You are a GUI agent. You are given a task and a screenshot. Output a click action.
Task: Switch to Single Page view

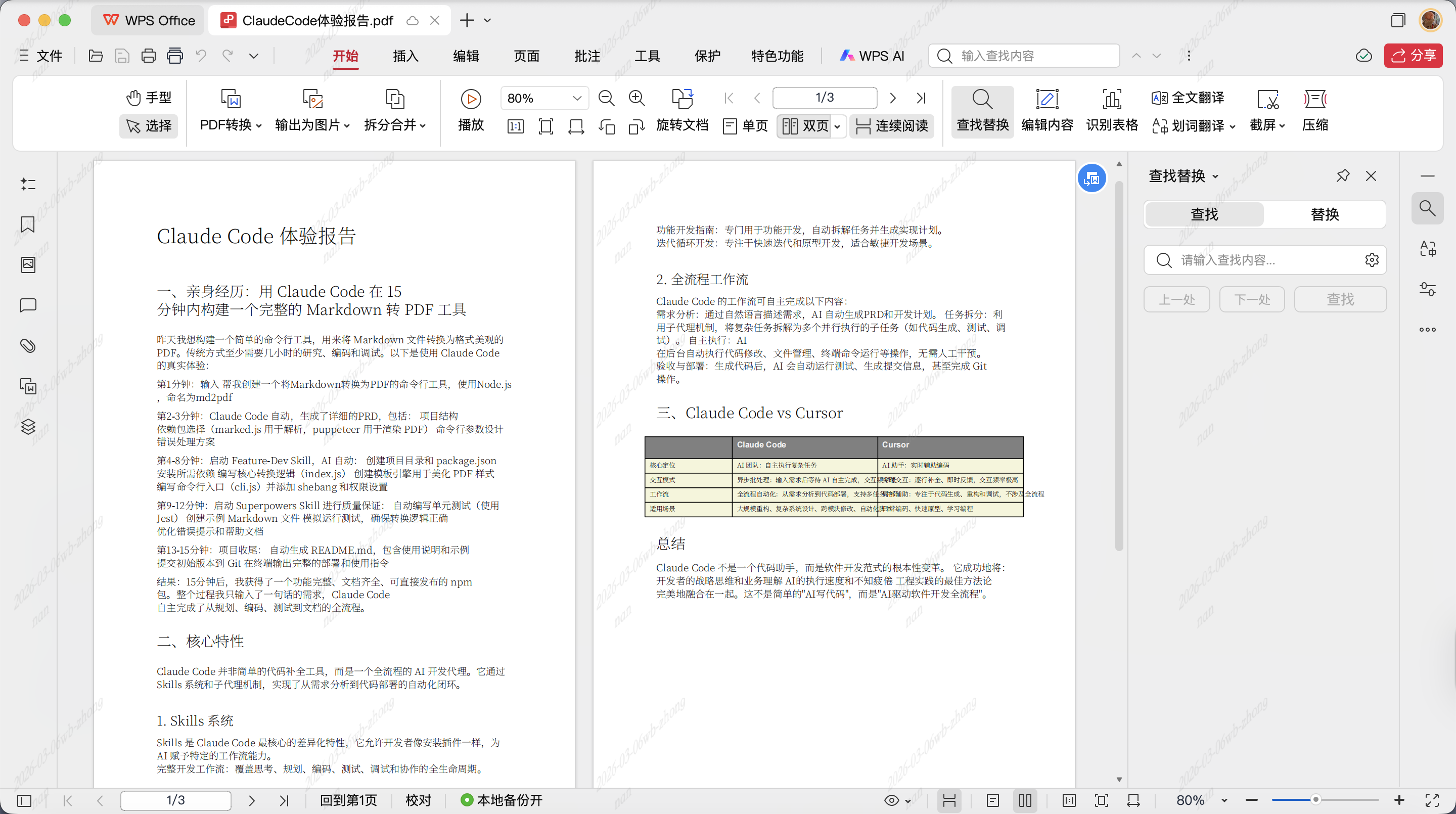pos(746,125)
